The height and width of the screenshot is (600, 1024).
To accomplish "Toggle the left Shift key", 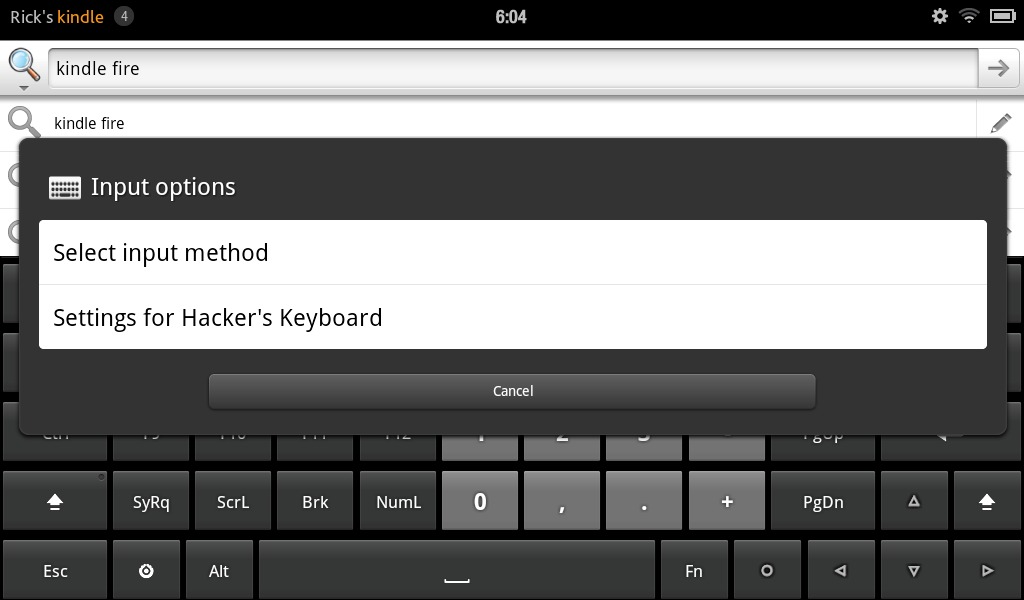I will point(55,501).
